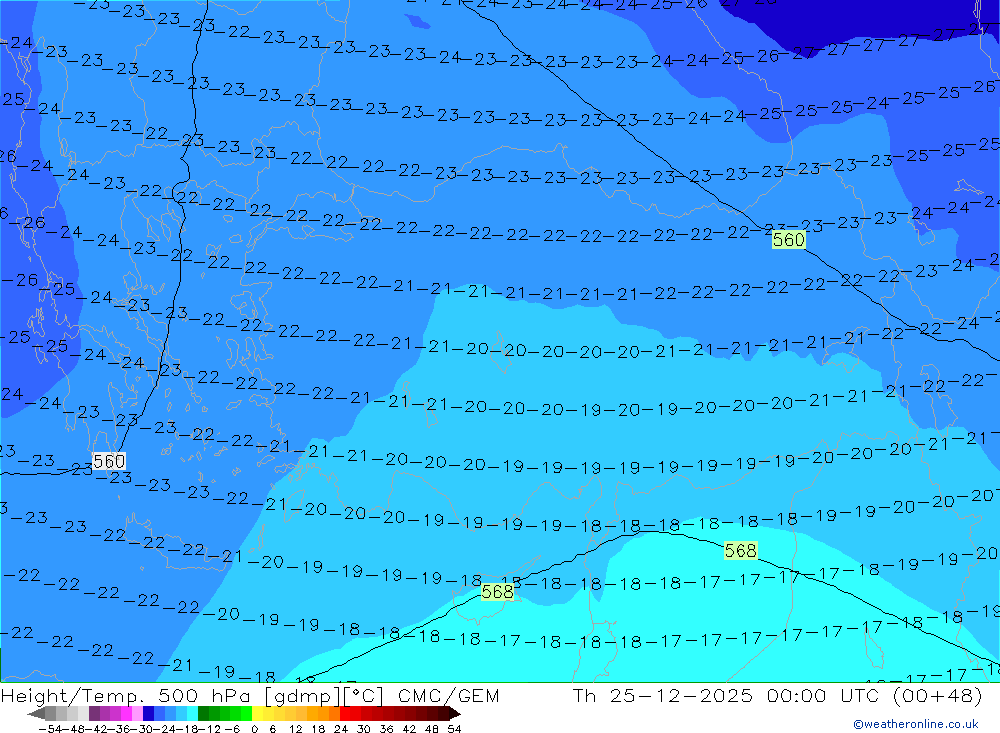Click the yellow 0 degree legend swatch
Screen dimensions: 1000x733
point(258,714)
